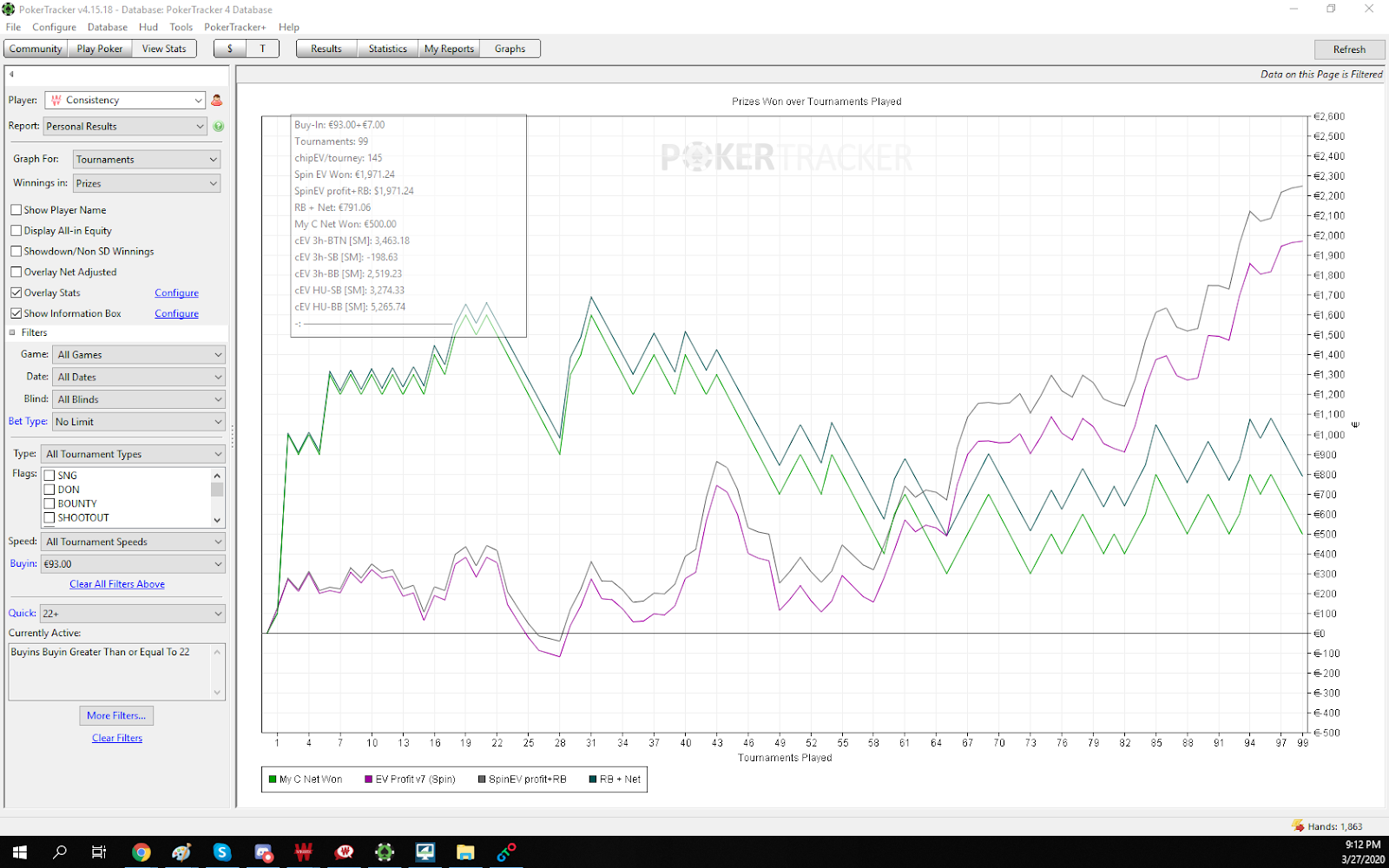Collapse sidebar with the left arrow icon

(11, 75)
